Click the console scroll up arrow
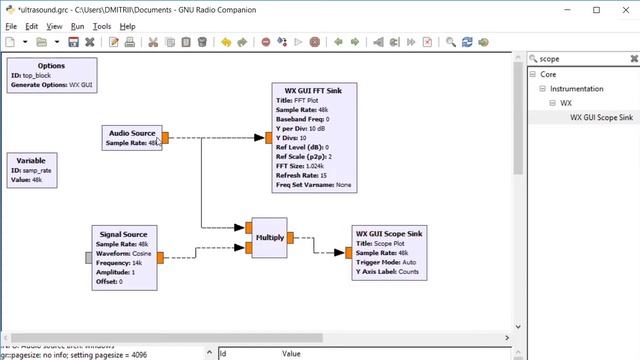 (209, 352)
